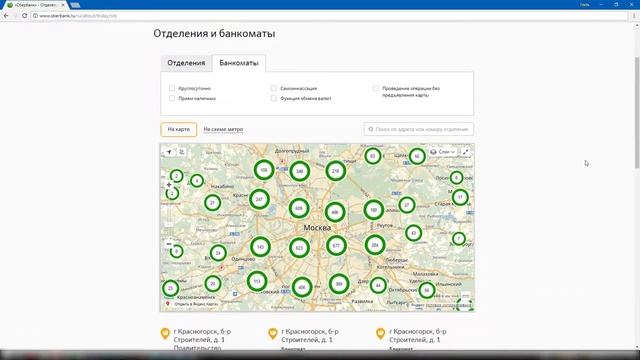
Task: Click the ATM cluster marker labeled 106
Action: 264,170
